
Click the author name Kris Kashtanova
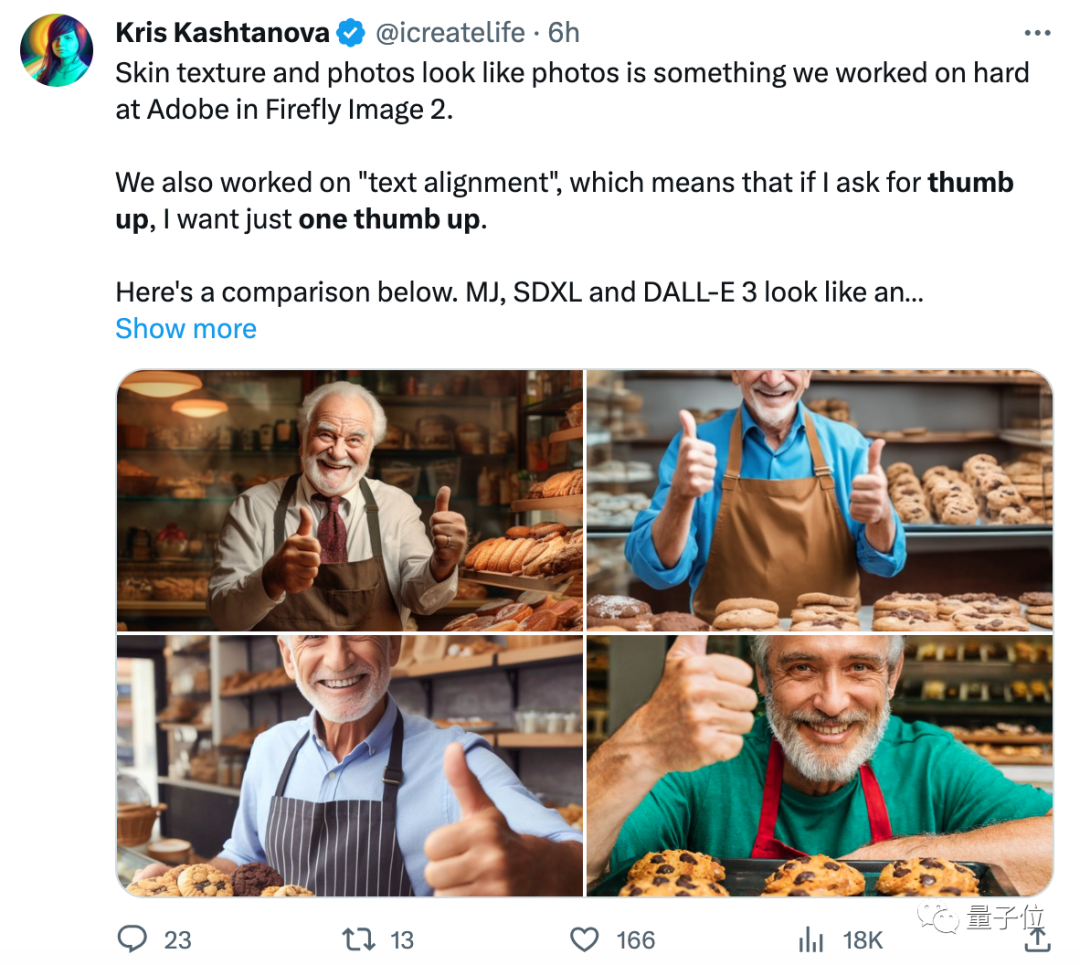[222, 31]
